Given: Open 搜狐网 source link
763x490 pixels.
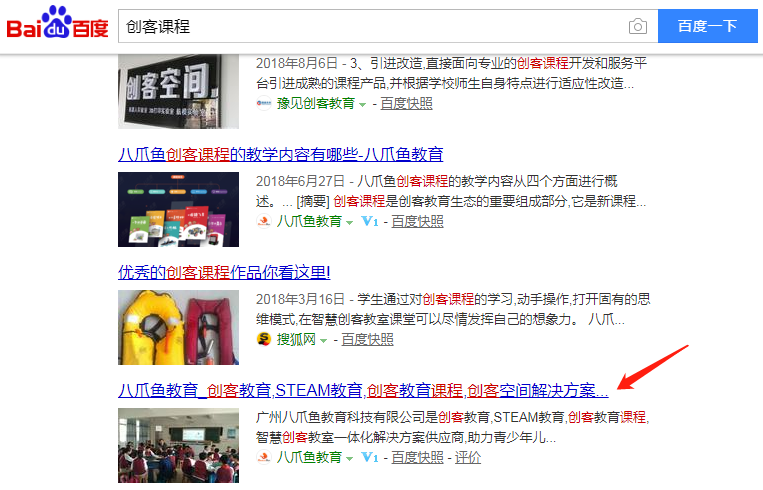Looking at the screenshot, I should (x=296, y=339).
